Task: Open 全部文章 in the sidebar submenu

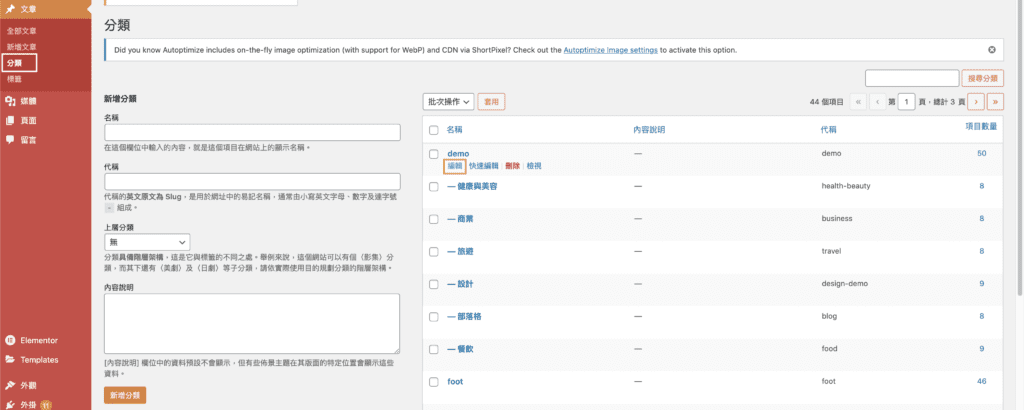Action: tap(22, 31)
